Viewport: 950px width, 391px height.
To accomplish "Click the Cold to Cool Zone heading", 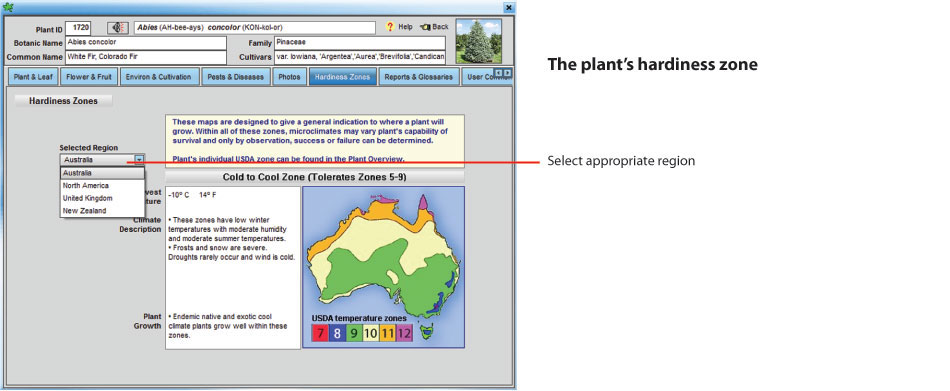I will pos(314,177).
